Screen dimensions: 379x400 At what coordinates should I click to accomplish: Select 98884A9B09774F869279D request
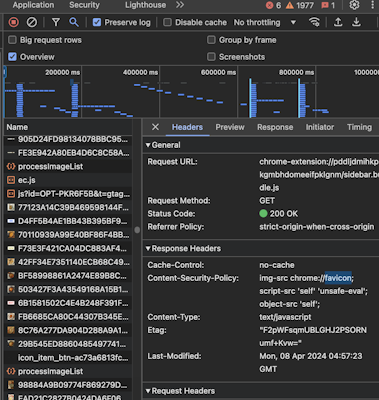[68, 385]
